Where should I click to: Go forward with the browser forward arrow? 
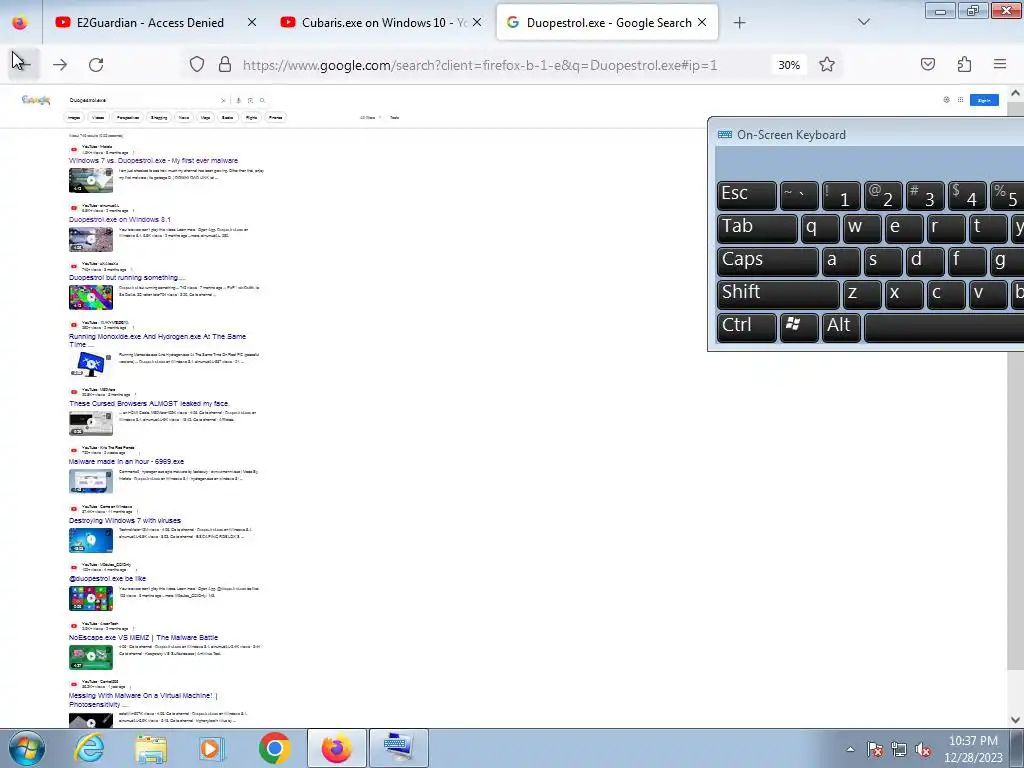coord(60,65)
